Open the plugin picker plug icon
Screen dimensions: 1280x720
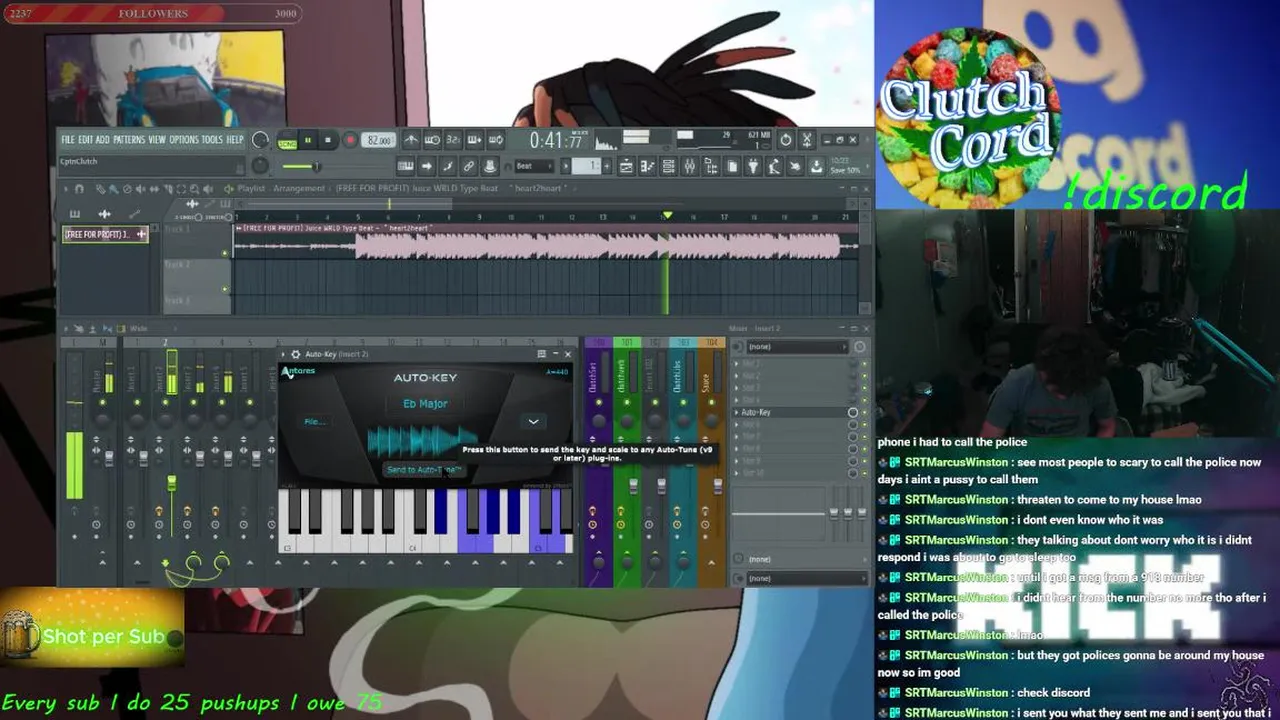click(x=752, y=166)
